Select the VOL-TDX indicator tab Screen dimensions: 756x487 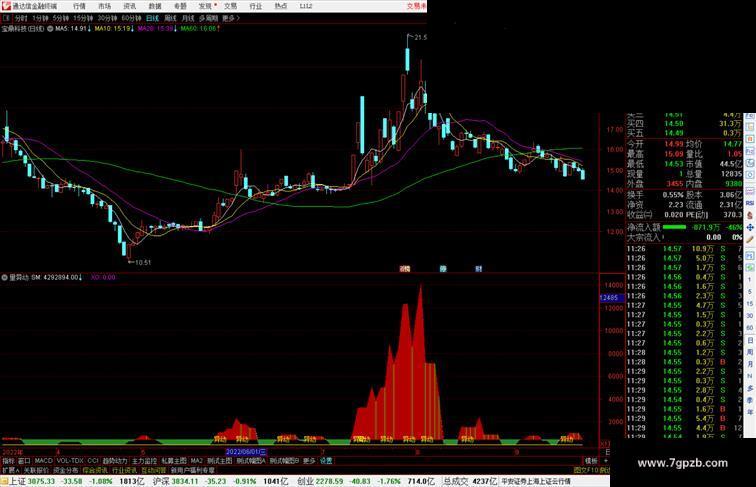pos(70,461)
